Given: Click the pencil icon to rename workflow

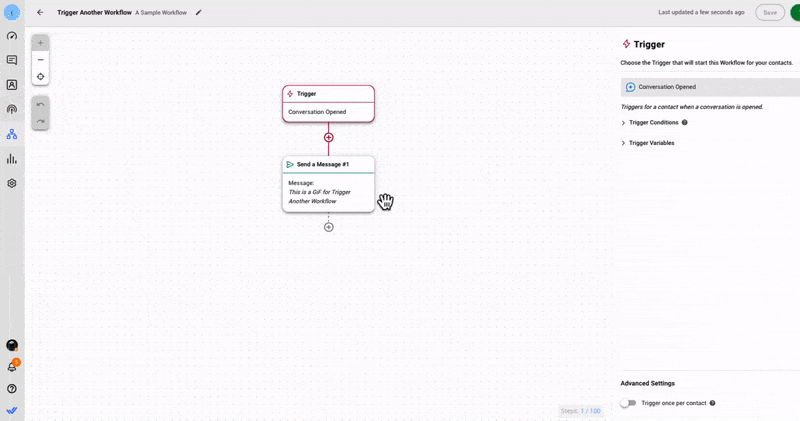Looking at the screenshot, I should pyautogui.click(x=198, y=13).
